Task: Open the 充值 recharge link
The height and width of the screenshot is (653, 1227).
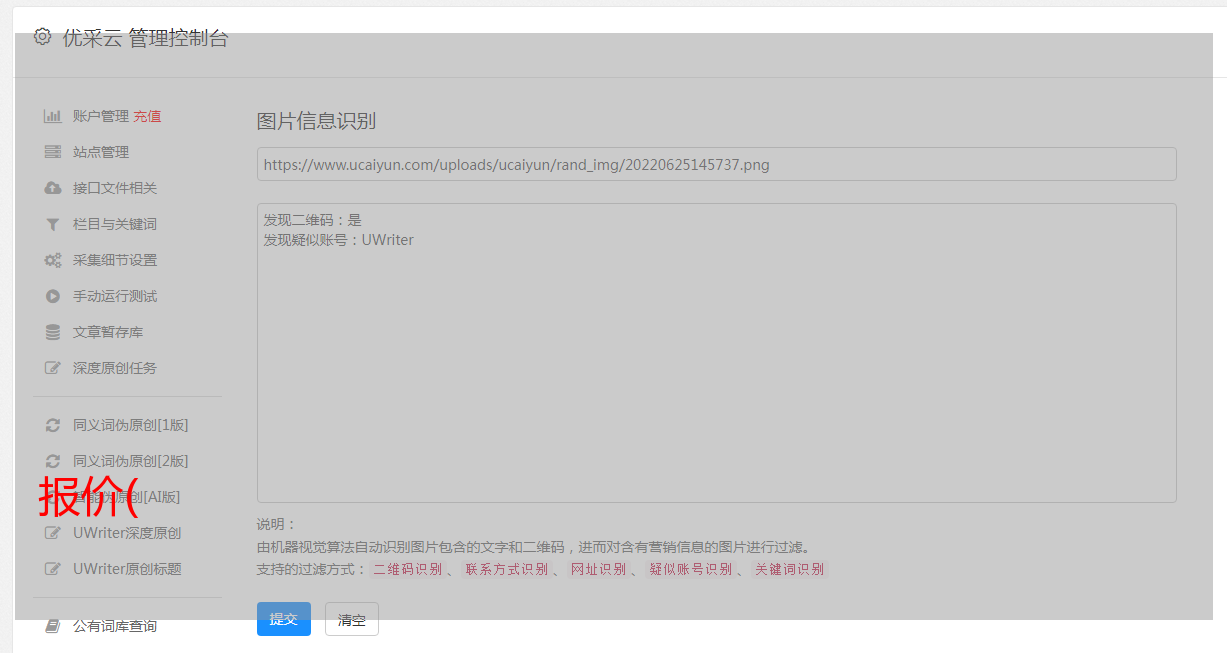Action: click(x=147, y=116)
